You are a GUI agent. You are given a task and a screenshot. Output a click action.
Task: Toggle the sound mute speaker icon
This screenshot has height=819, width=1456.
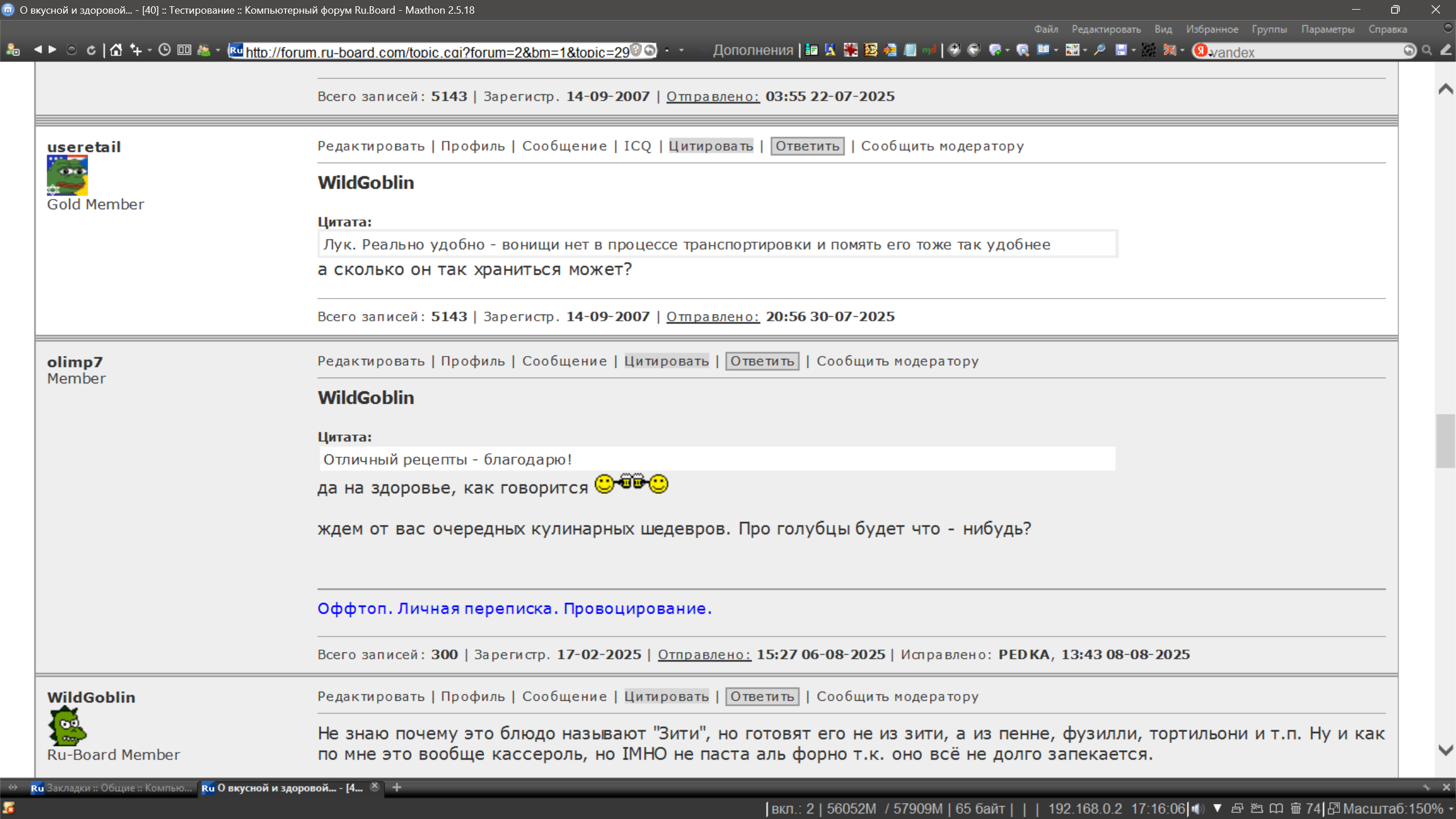[x=1198, y=808]
